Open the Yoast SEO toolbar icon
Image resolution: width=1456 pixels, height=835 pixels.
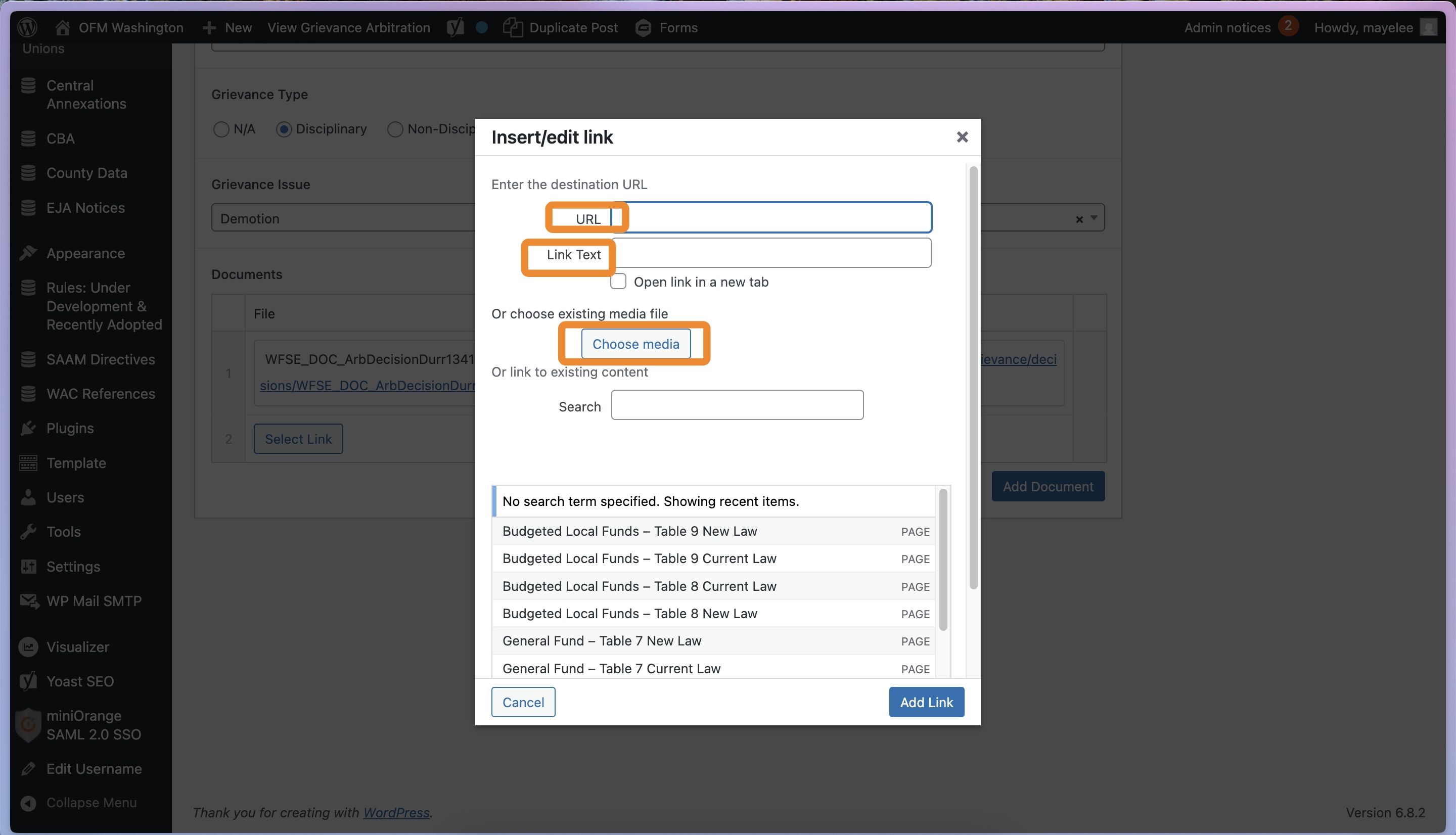tap(456, 27)
